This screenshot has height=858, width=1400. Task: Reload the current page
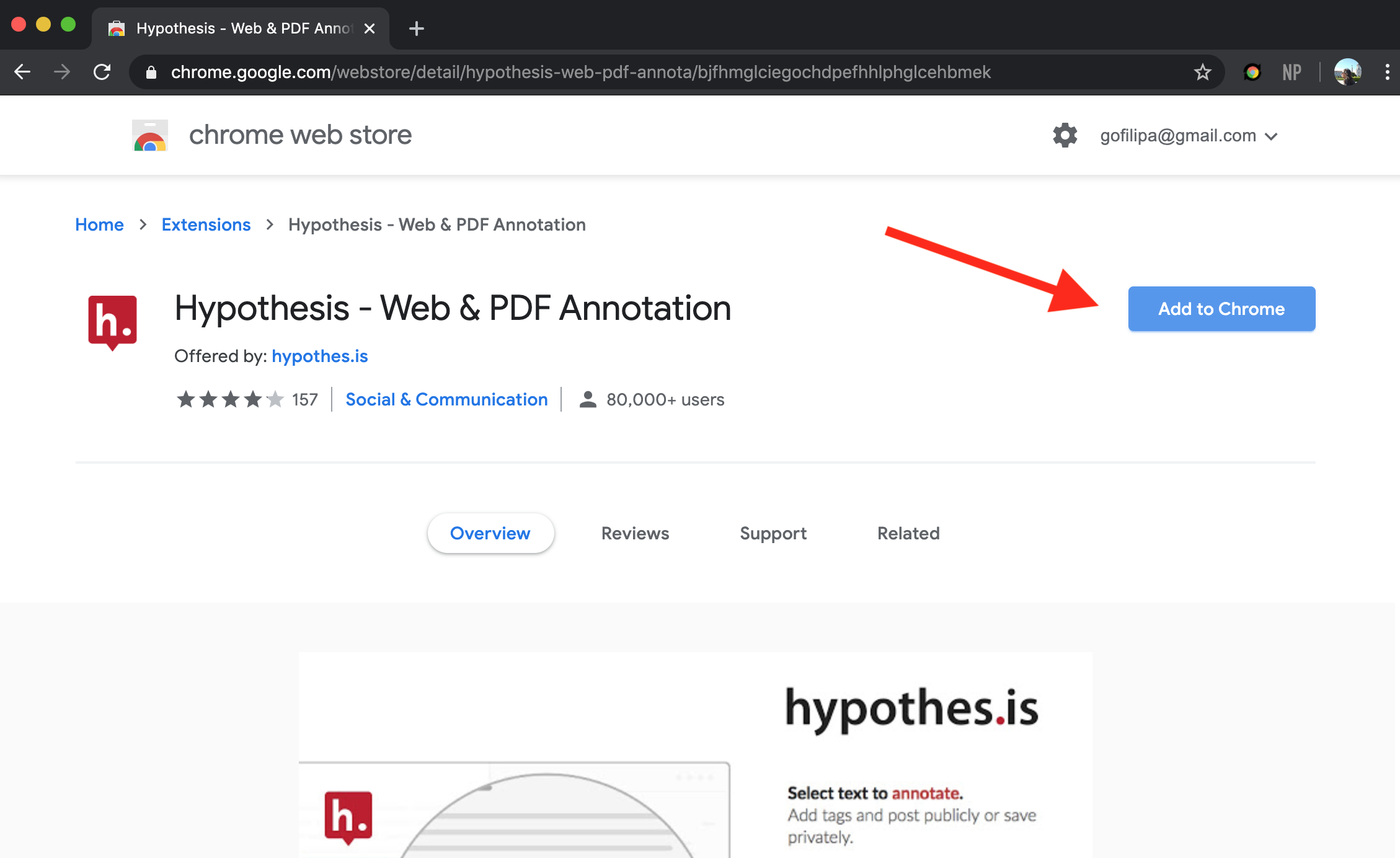click(102, 72)
